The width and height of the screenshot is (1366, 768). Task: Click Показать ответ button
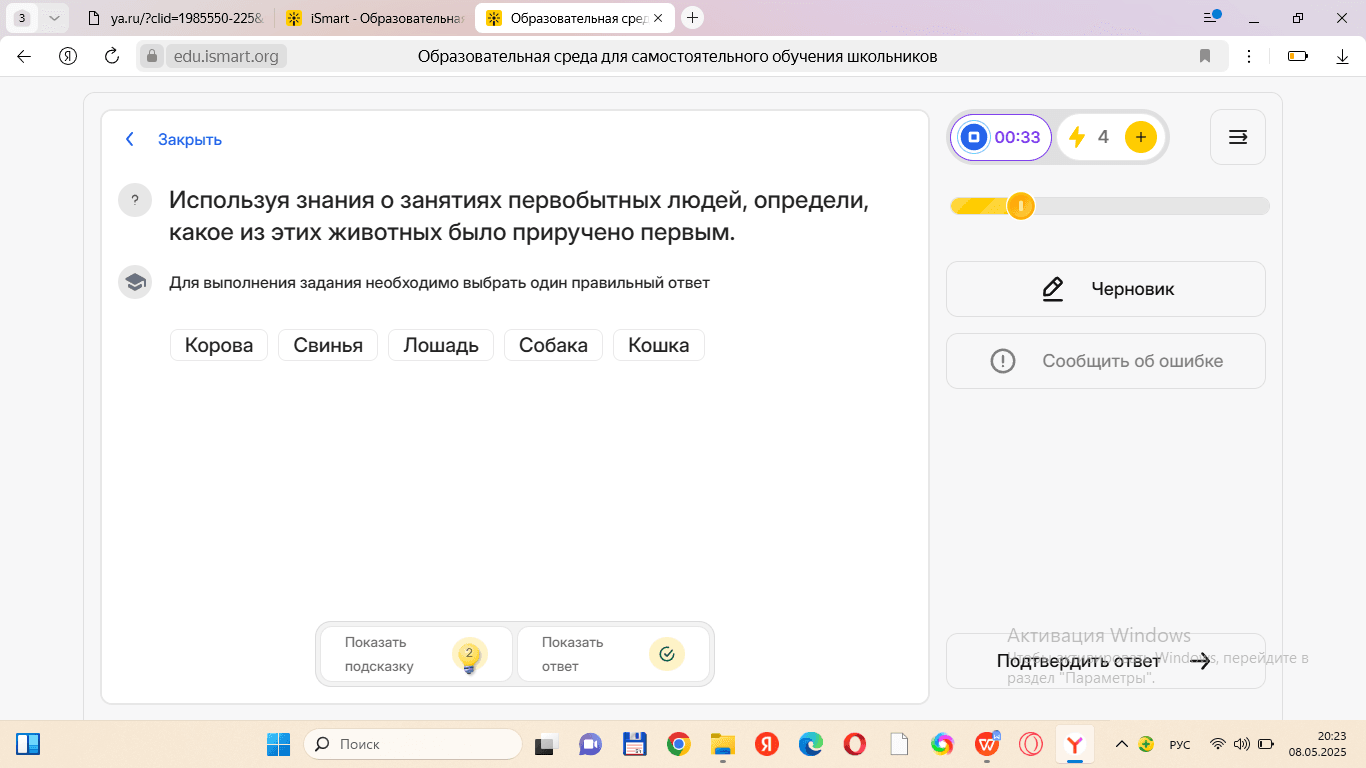coord(613,654)
